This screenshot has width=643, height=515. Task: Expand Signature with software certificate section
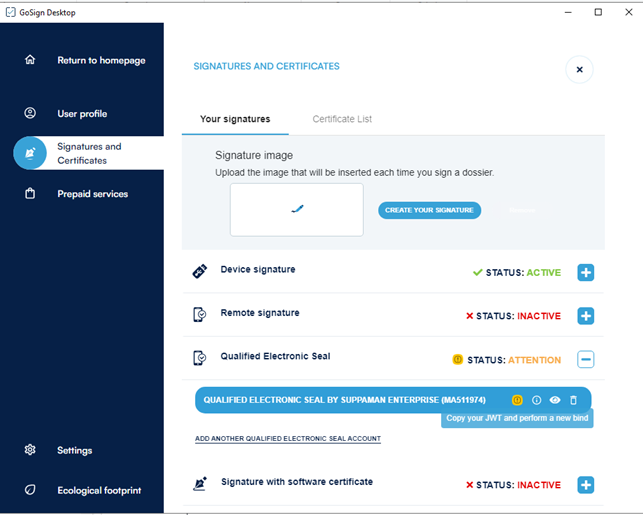point(586,485)
